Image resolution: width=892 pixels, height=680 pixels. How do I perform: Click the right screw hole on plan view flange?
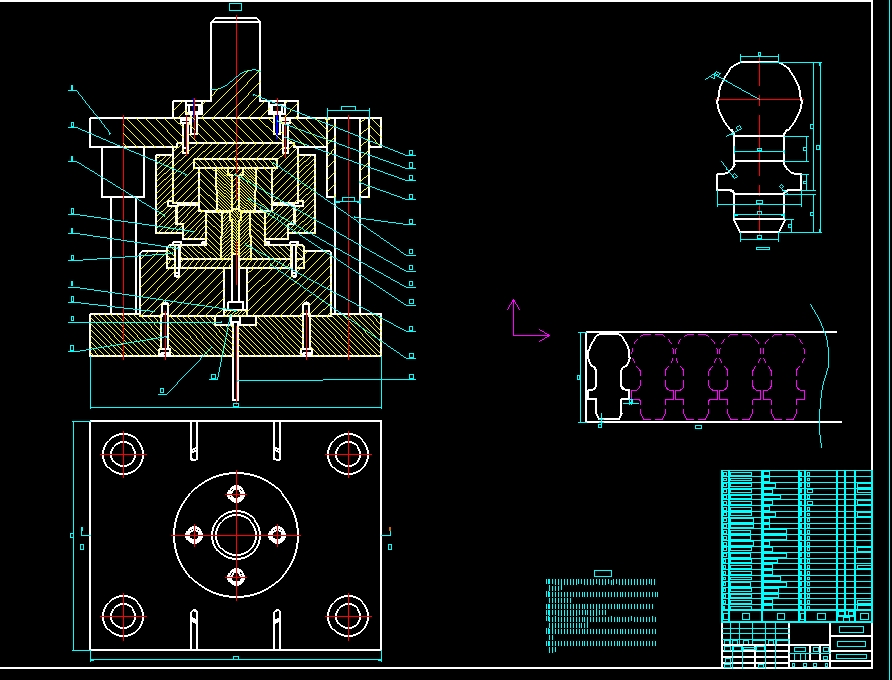click(x=277, y=535)
